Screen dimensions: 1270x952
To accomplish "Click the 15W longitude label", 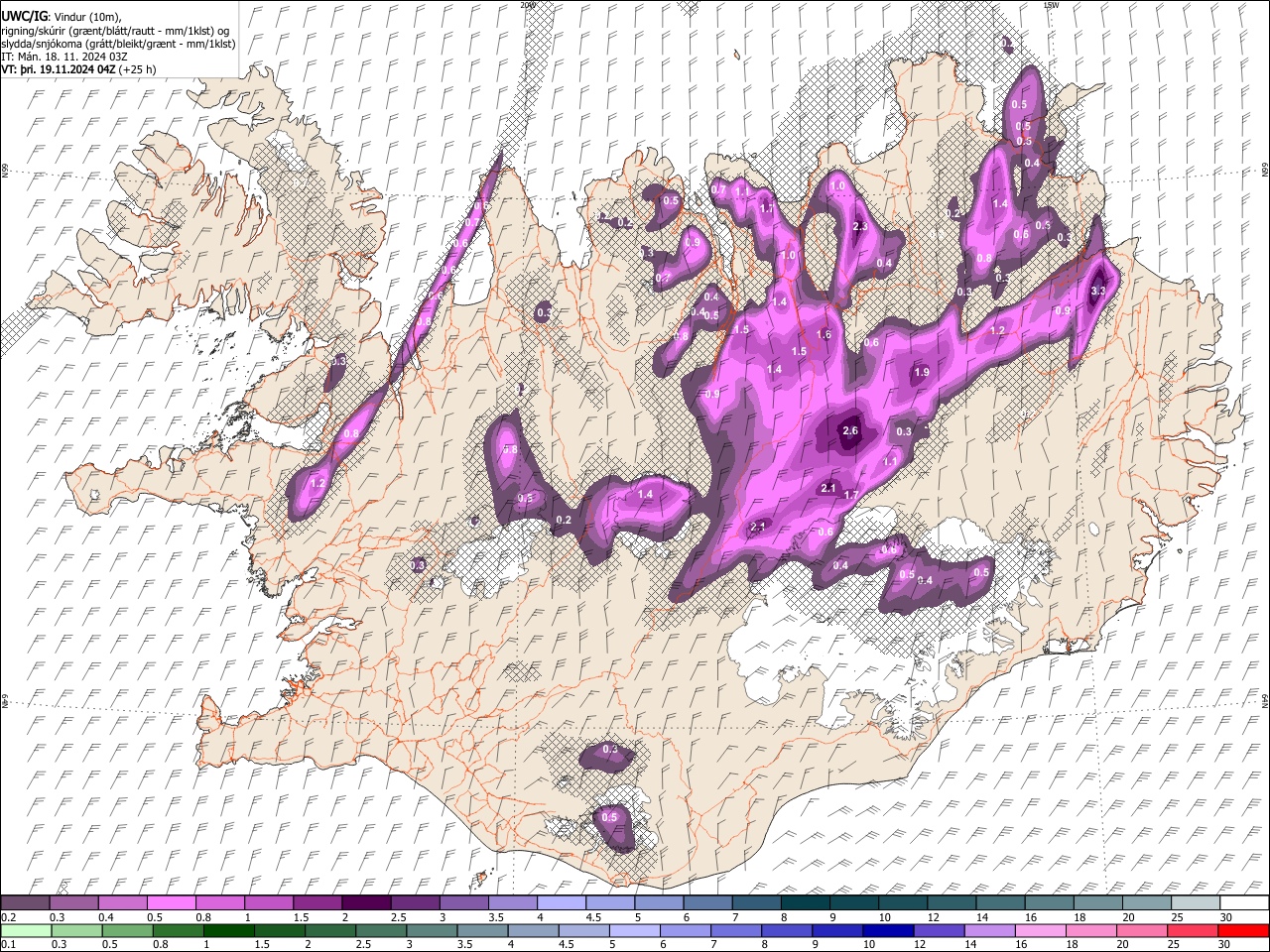I will (1051, 5).
